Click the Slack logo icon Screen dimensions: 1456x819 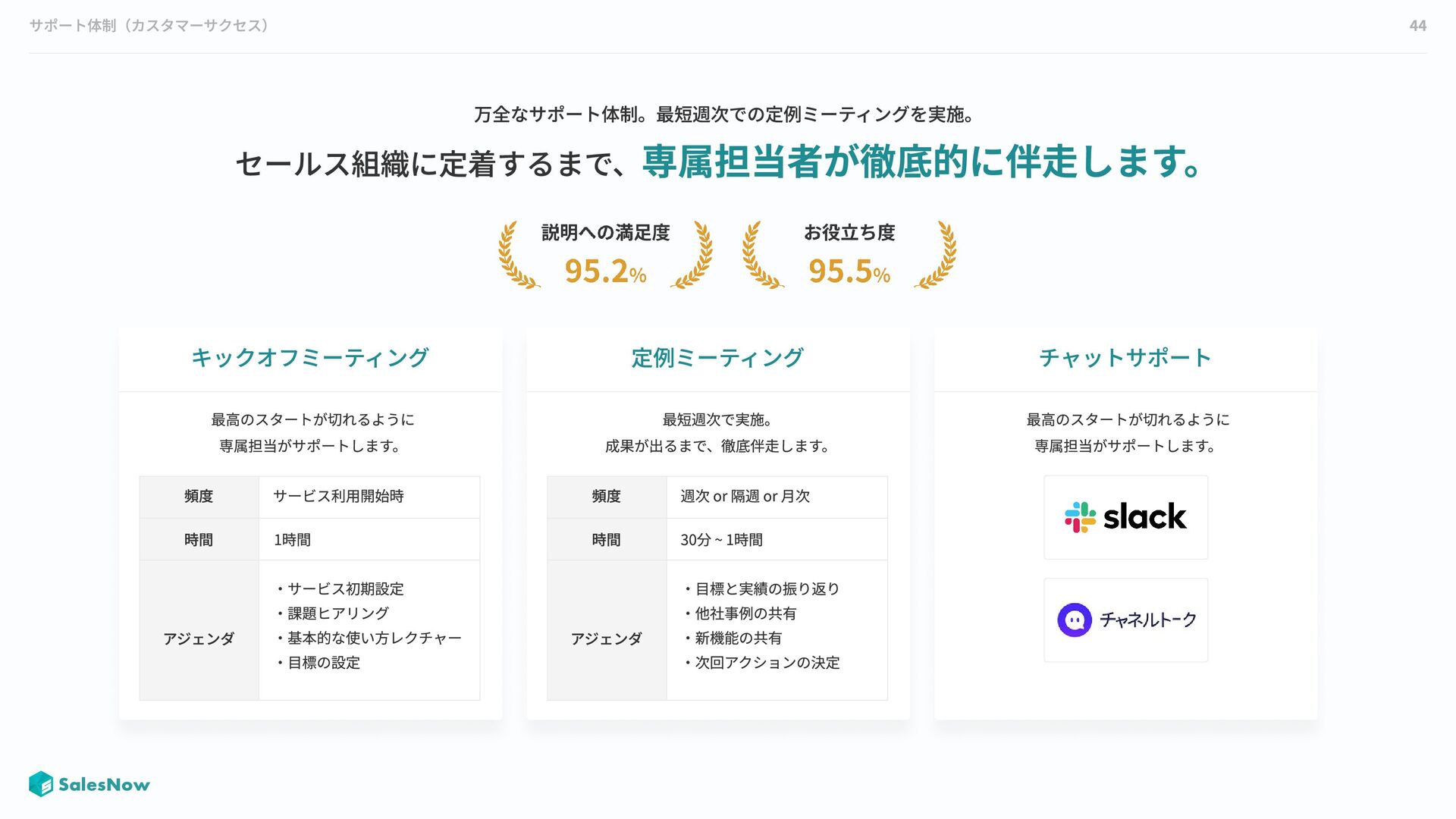(1080, 517)
